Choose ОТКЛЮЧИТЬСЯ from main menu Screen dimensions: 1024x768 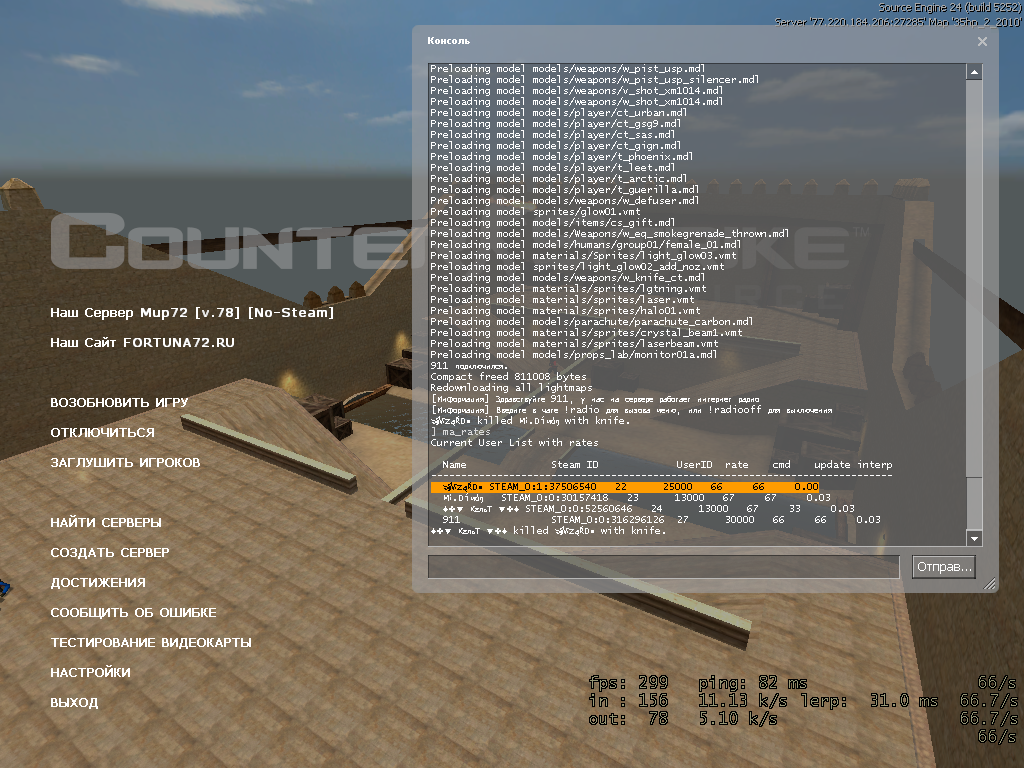[103, 432]
